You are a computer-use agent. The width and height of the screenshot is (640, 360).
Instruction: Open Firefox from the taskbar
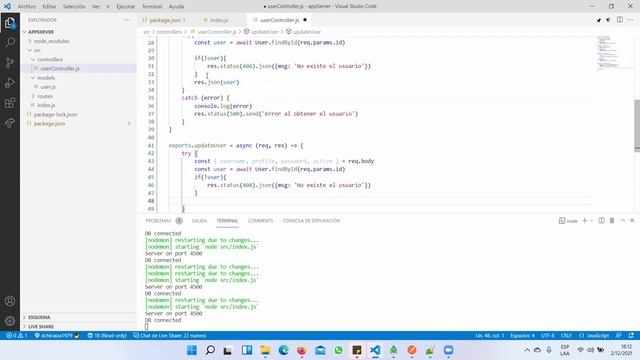click(x=302, y=350)
